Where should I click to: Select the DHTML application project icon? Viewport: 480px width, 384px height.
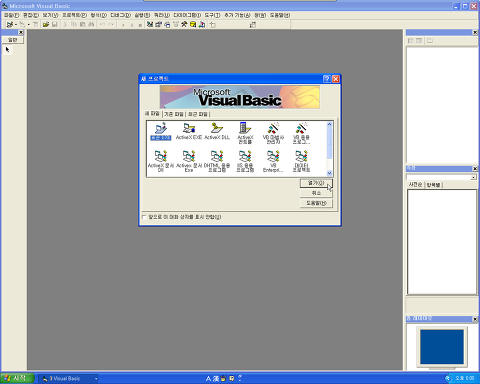click(217, 161)
